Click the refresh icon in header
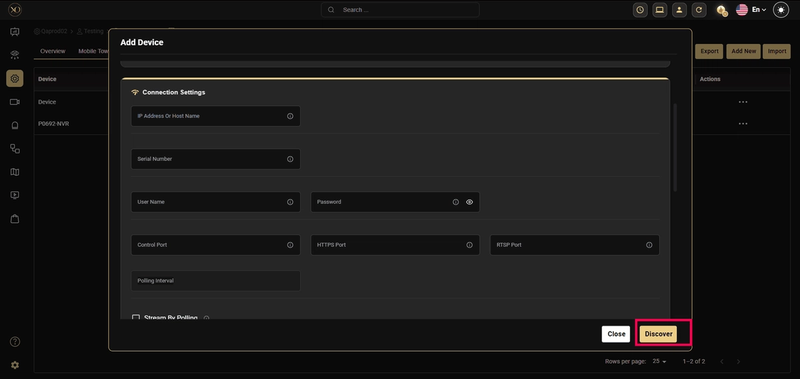Image resolution: width=800 pixels, height=379 pixels. pos(699,10)
